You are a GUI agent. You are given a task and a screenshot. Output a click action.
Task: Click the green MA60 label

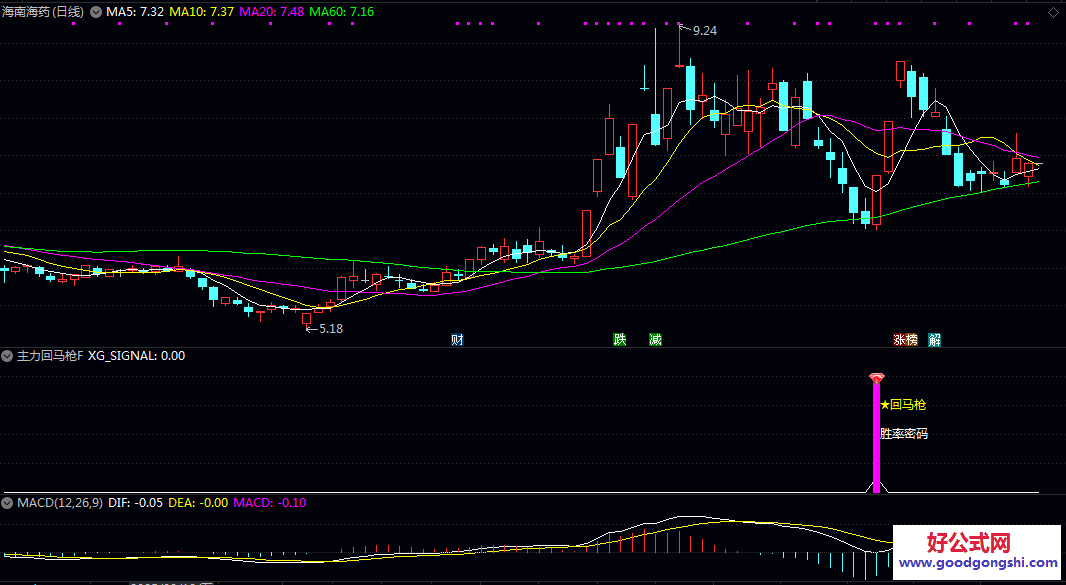(342, 11)
